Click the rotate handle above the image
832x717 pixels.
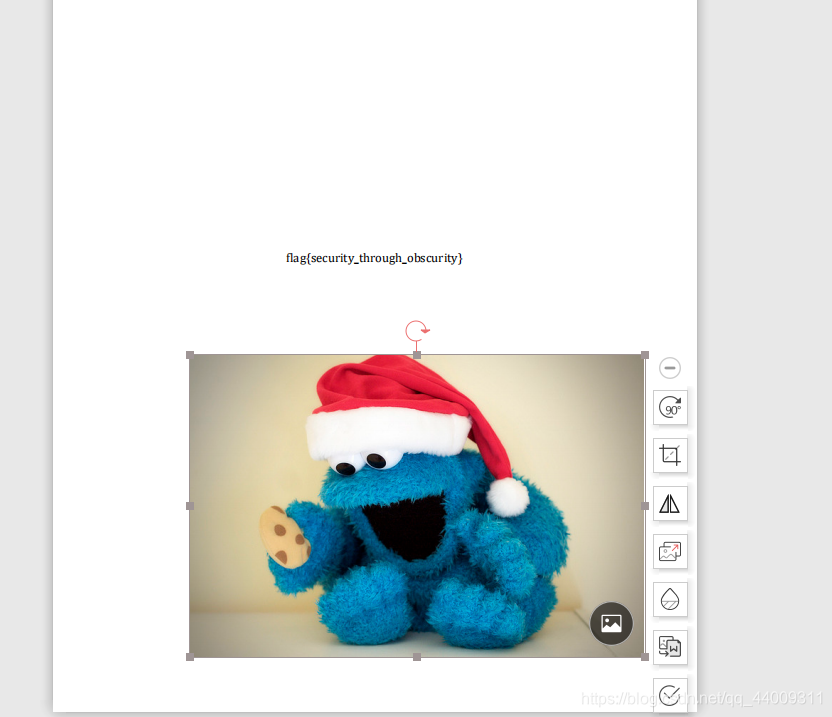(x=417, y=331)
